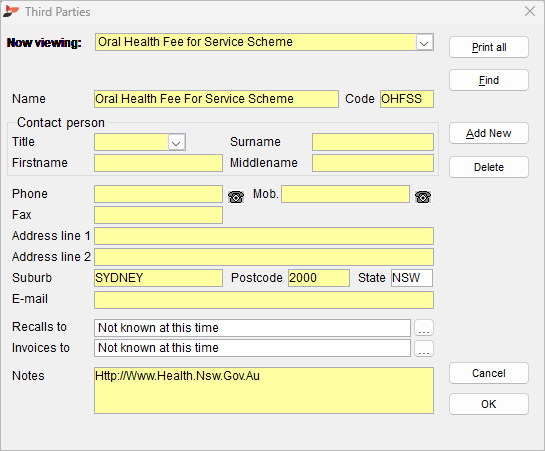The height and width of the screenshot is (451, 545).
Task: Focus the Address line 1 field
Action: 264,236
